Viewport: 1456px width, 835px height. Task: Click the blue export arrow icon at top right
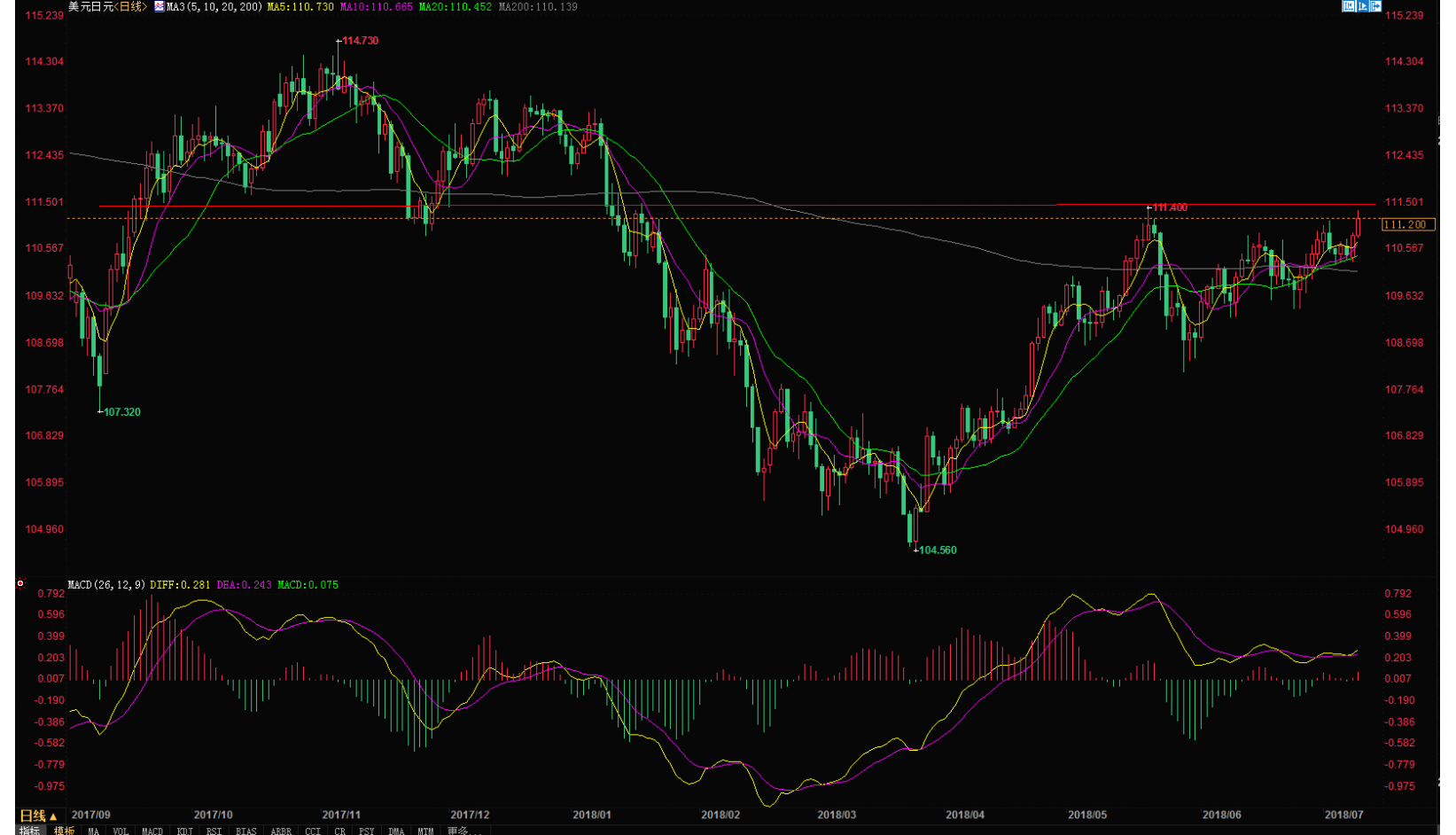click(1375, 6)
